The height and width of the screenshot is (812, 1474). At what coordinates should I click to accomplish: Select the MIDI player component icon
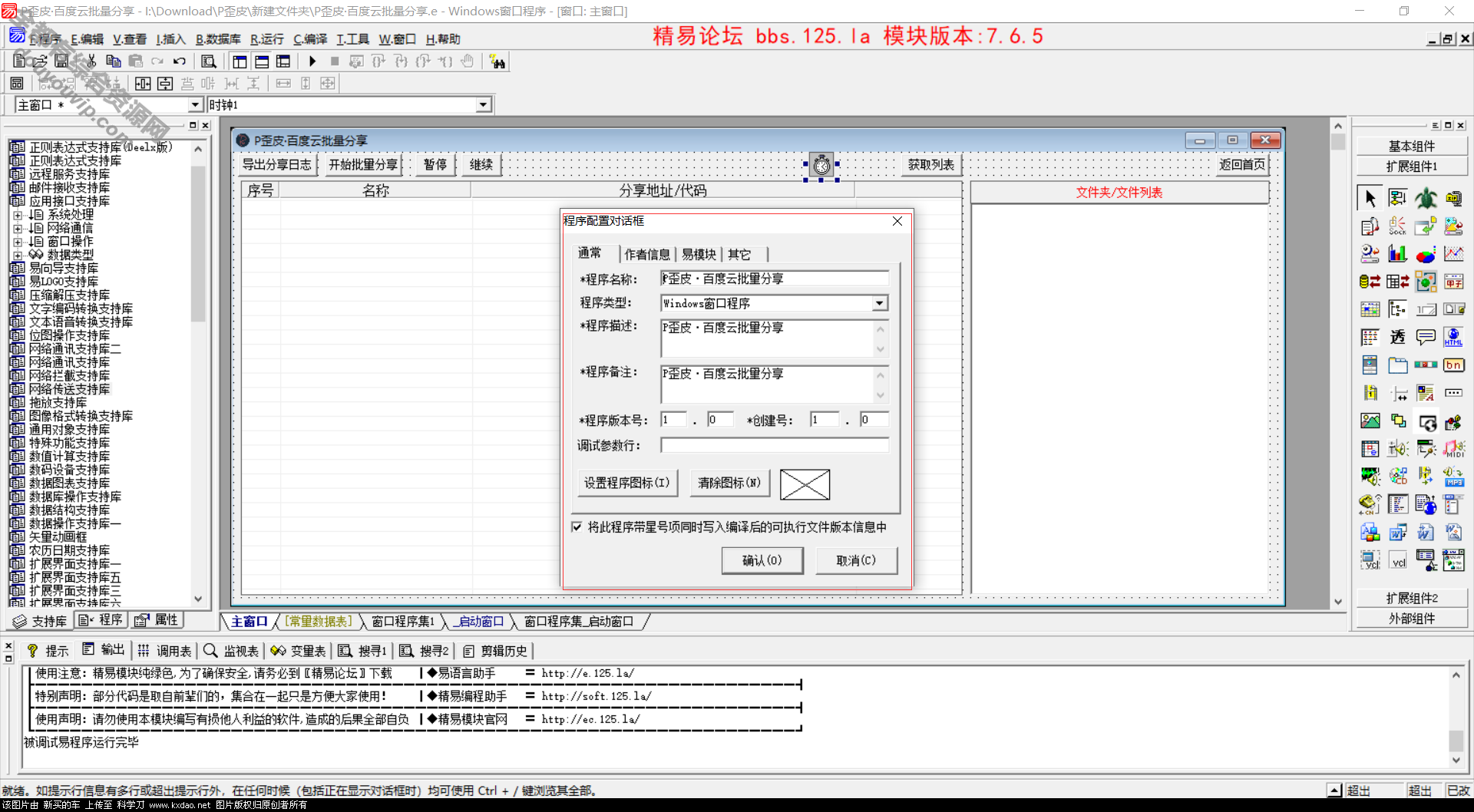point(1454,448)
